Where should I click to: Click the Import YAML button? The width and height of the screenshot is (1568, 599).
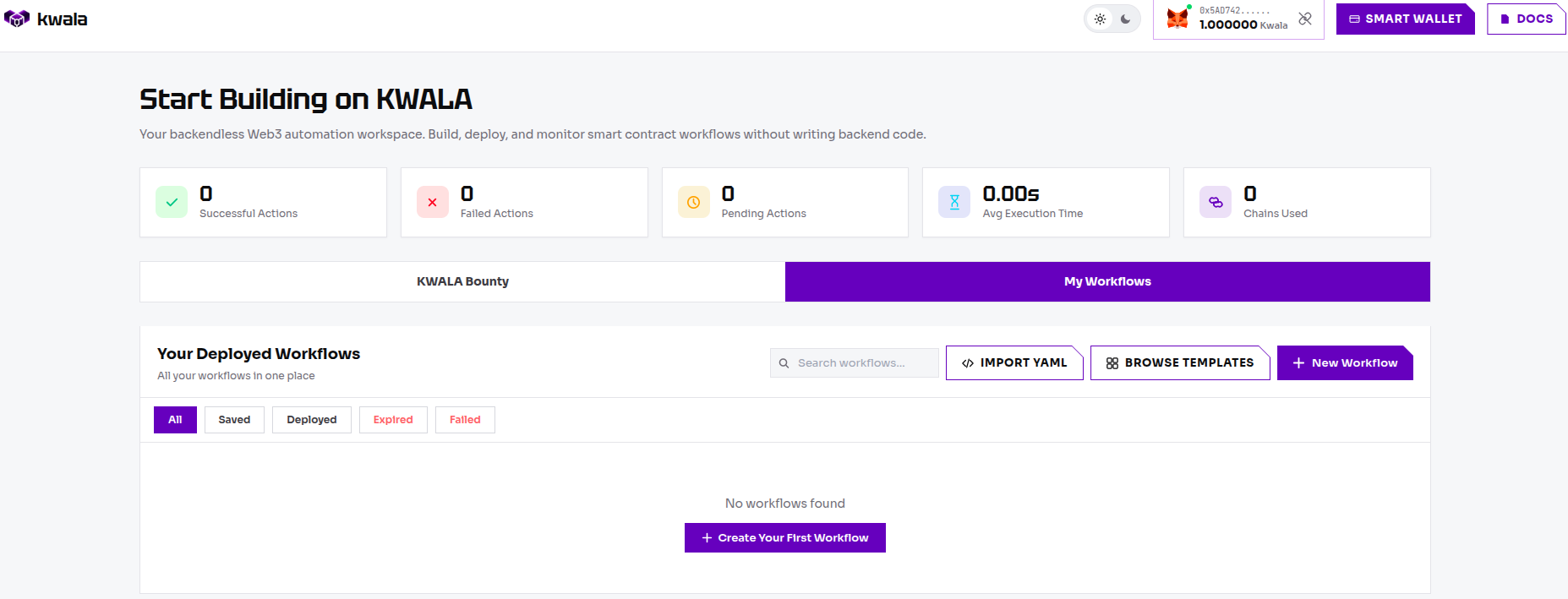1014,362
